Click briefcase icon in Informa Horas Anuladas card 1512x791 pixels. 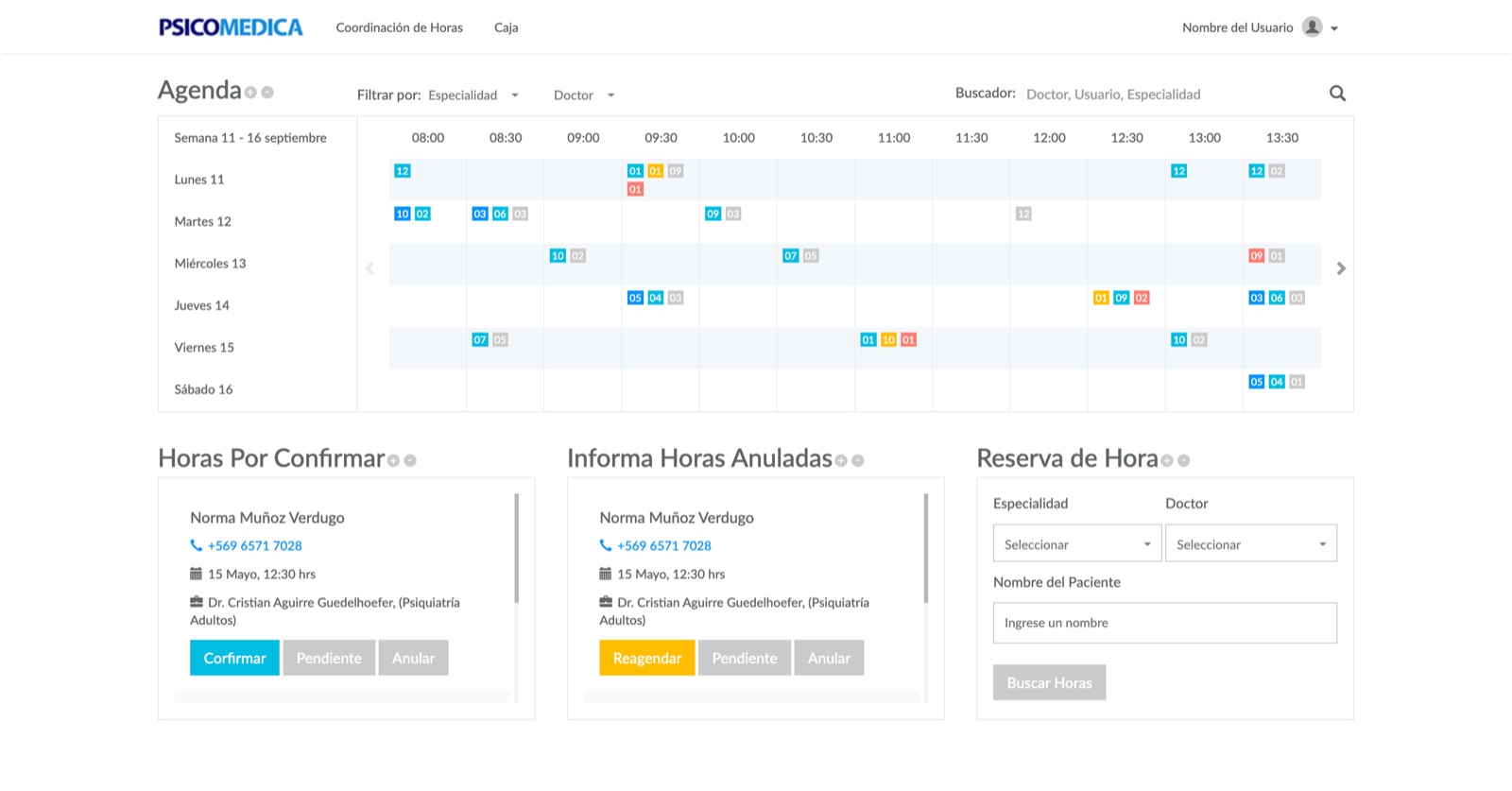point(606,602)
